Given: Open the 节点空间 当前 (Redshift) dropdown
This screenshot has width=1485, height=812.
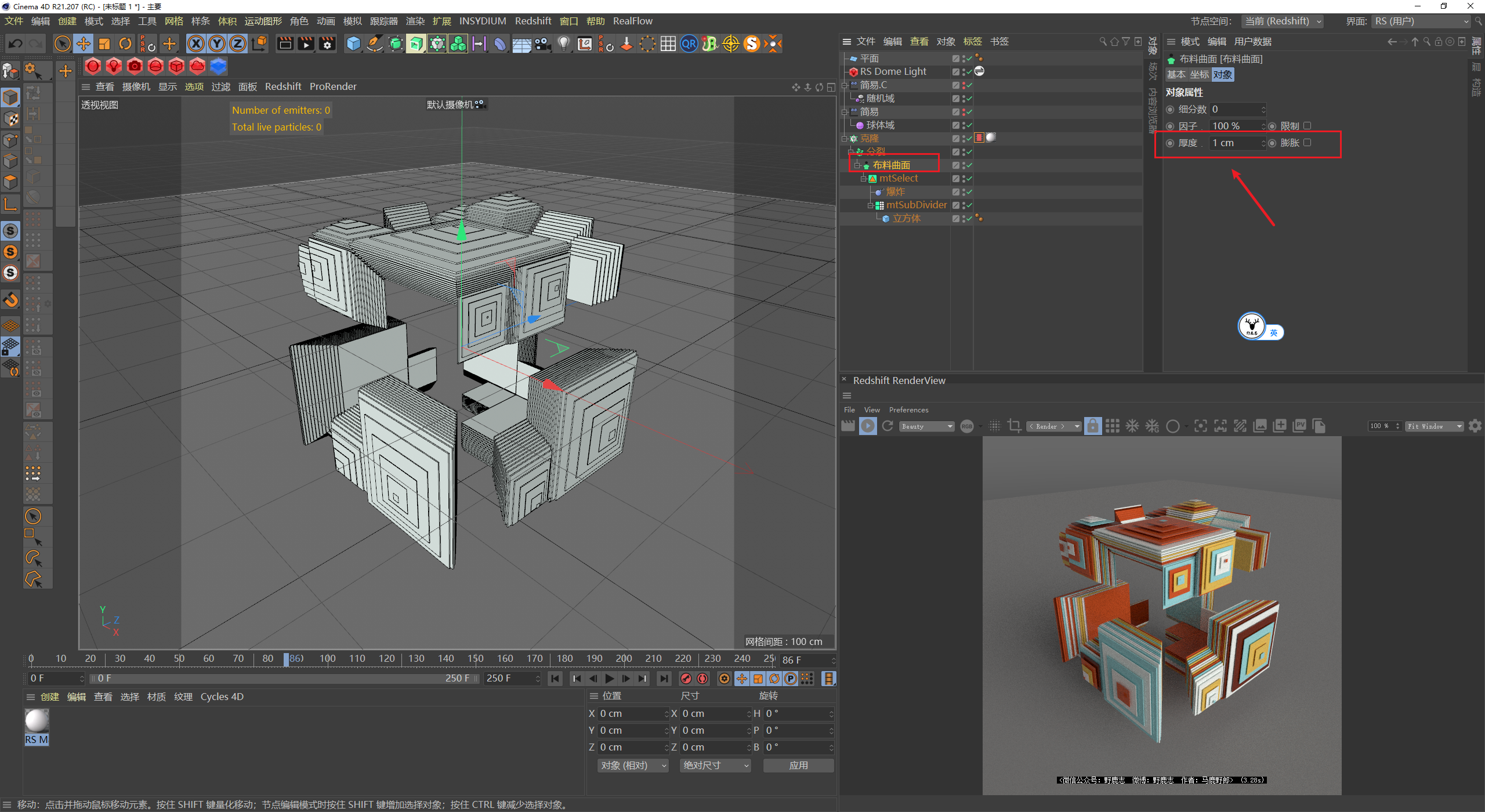Looking at the screenshot, I should point(1283,21).
